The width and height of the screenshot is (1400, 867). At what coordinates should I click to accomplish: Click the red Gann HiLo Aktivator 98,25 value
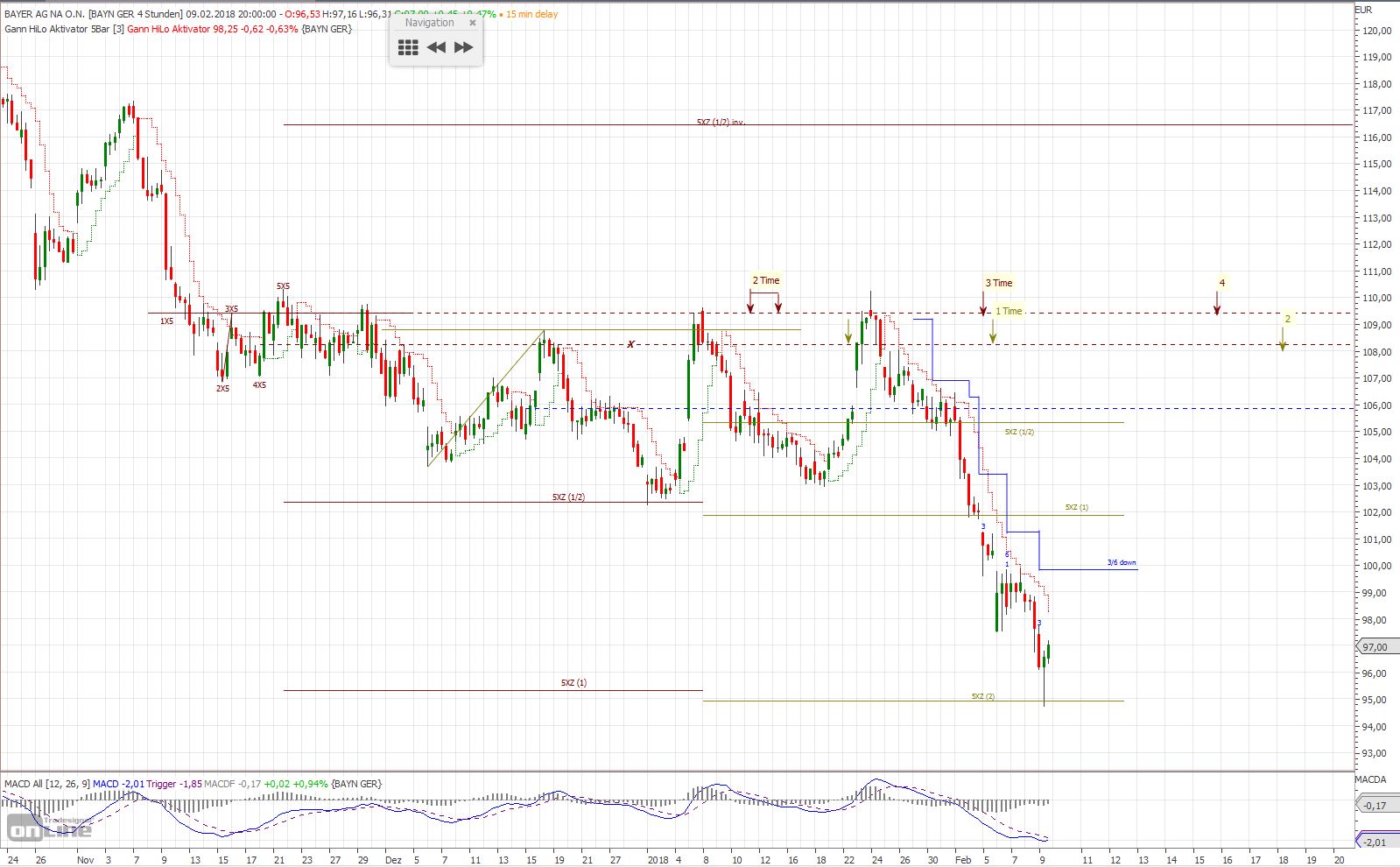(212, 29)
